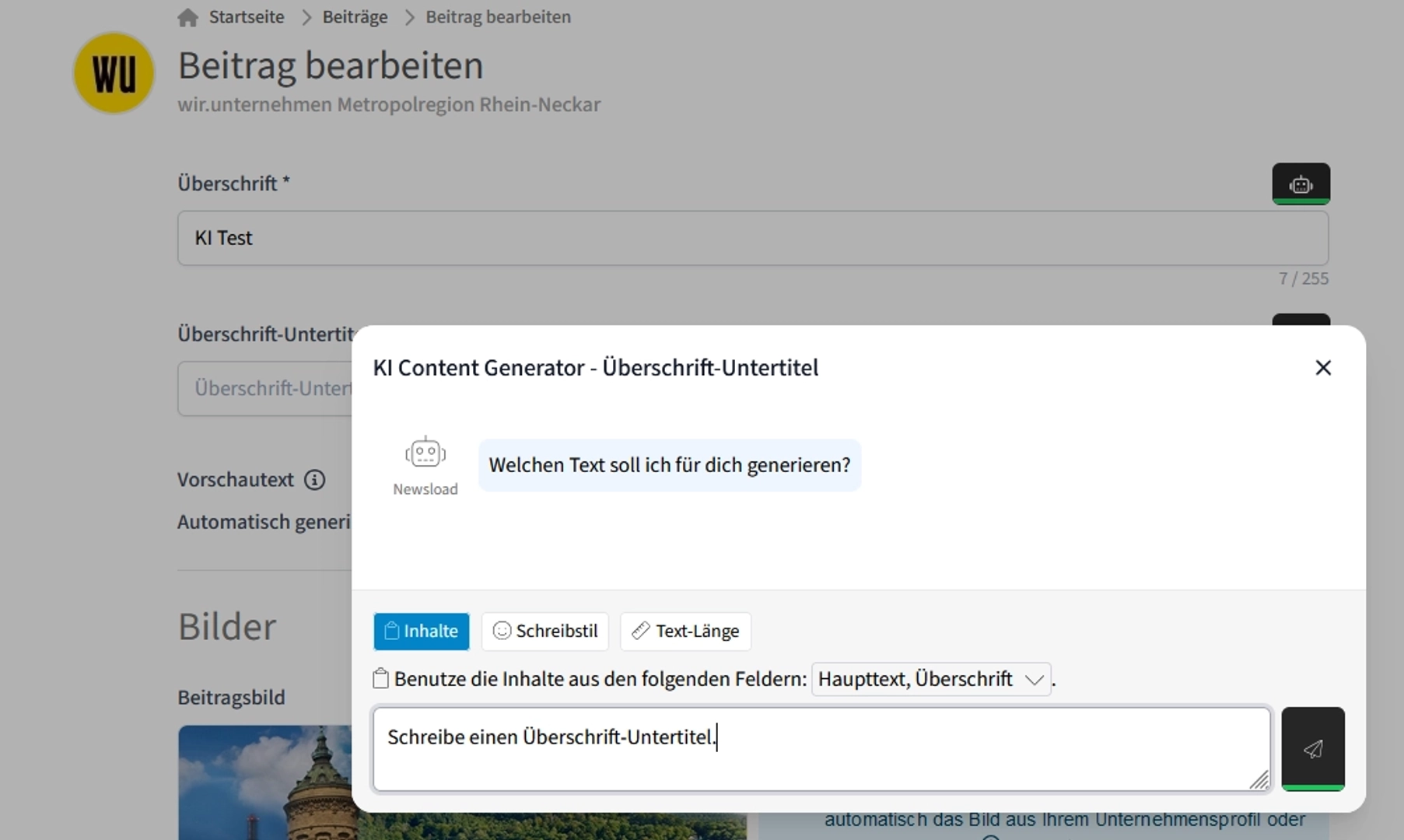The image size is (1404, 840).
Task: Select the Inhalte tab
Action: [421, 631]
